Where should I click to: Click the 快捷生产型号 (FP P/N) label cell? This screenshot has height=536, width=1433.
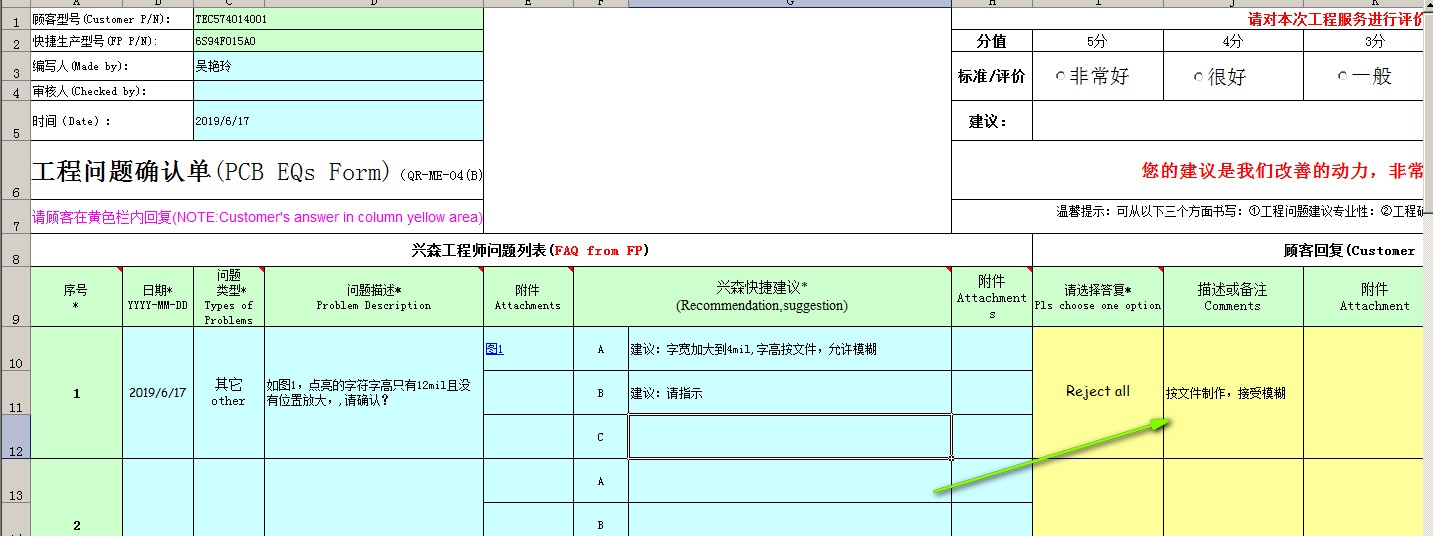point(112,41)
